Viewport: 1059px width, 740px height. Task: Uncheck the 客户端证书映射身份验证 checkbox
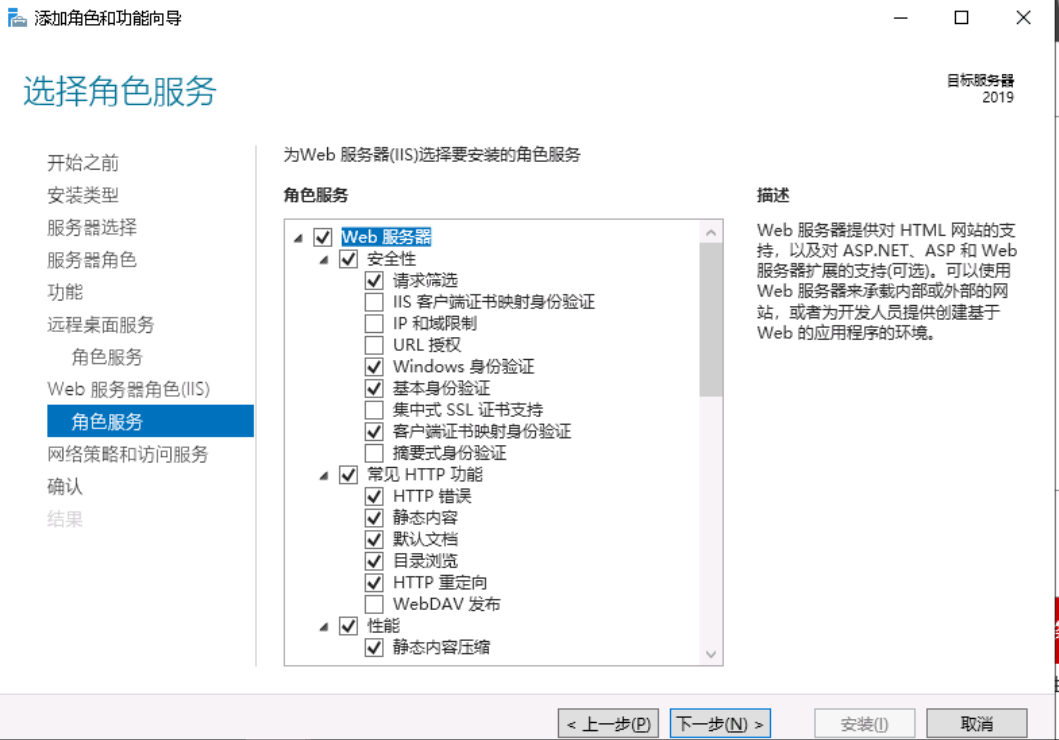[x=374, y=431]
